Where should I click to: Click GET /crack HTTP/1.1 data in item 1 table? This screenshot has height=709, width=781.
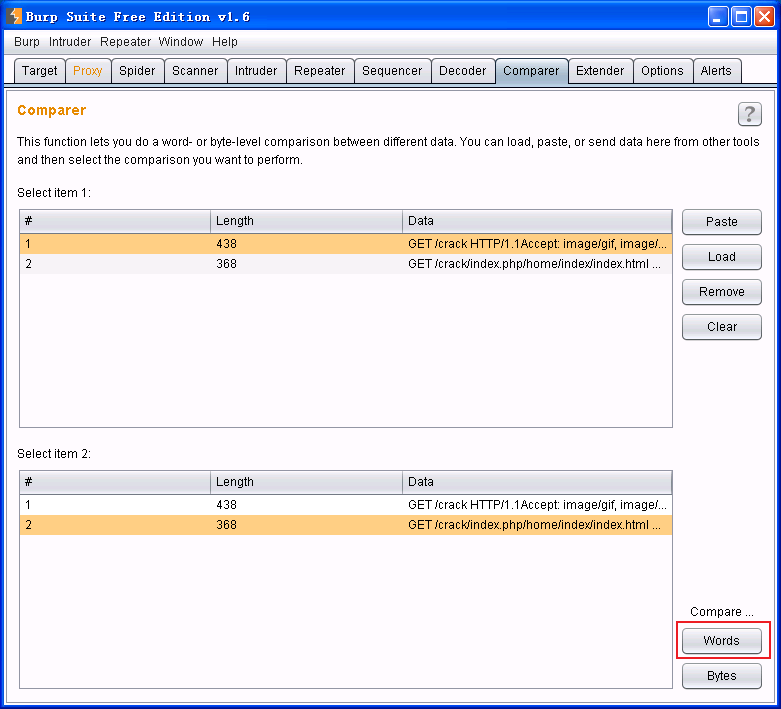(537, 244)
